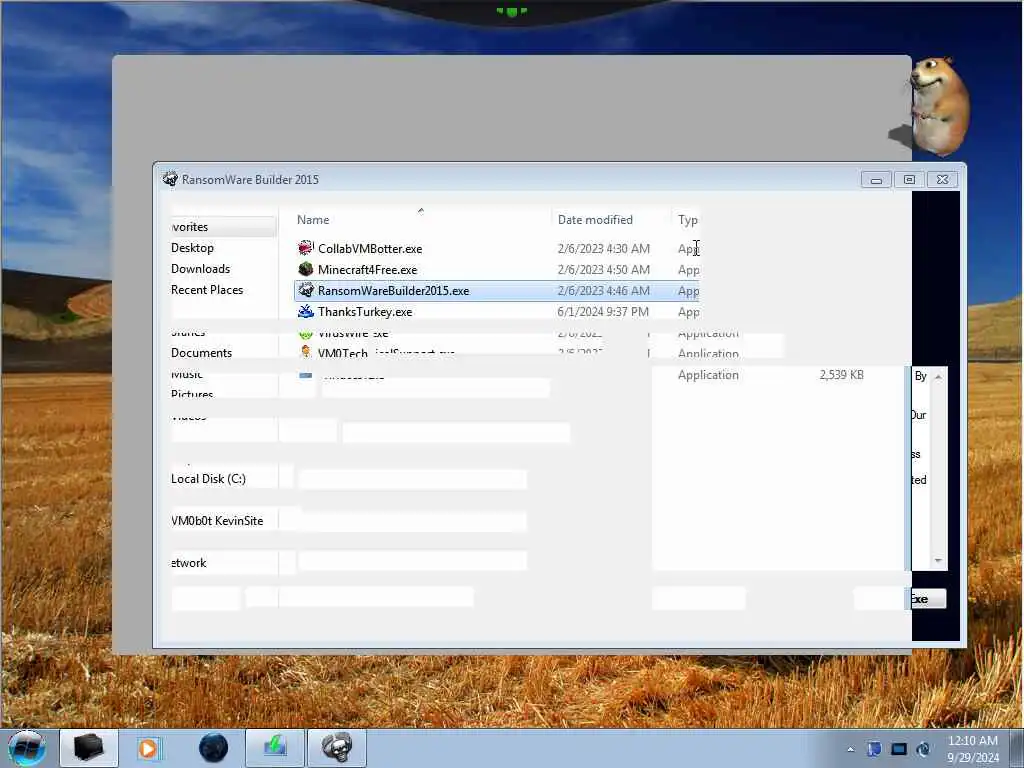Click the monitor display tray icon
1024x768 pixels.
[899, 749]
